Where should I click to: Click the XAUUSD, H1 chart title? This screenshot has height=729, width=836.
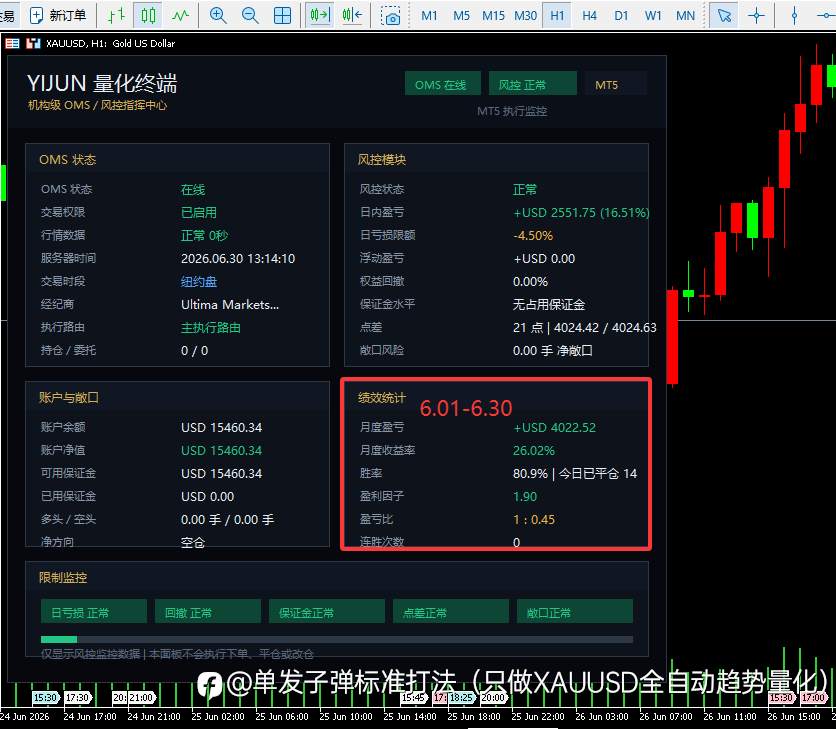coord(110,43)
